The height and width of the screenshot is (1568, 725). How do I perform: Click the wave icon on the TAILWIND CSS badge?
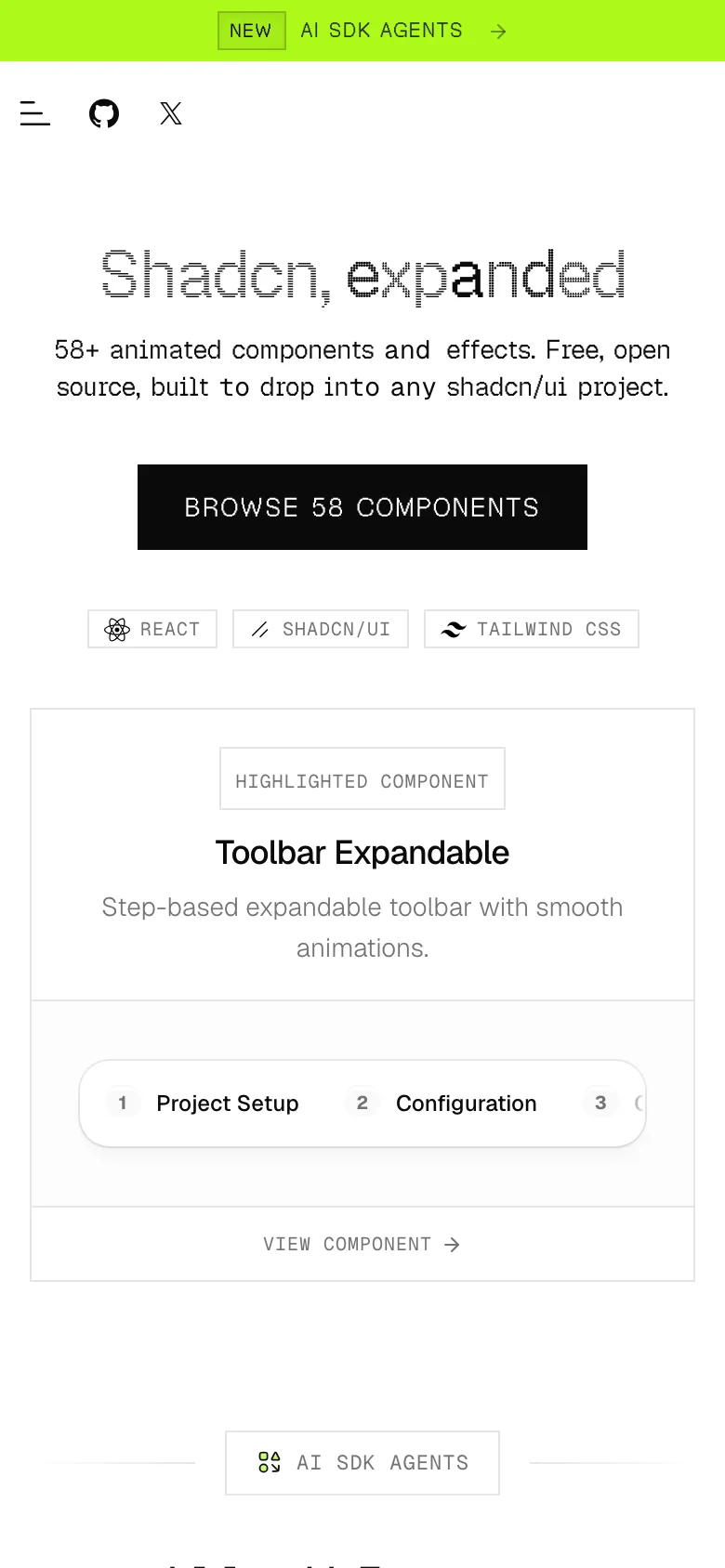pos(453,629)
